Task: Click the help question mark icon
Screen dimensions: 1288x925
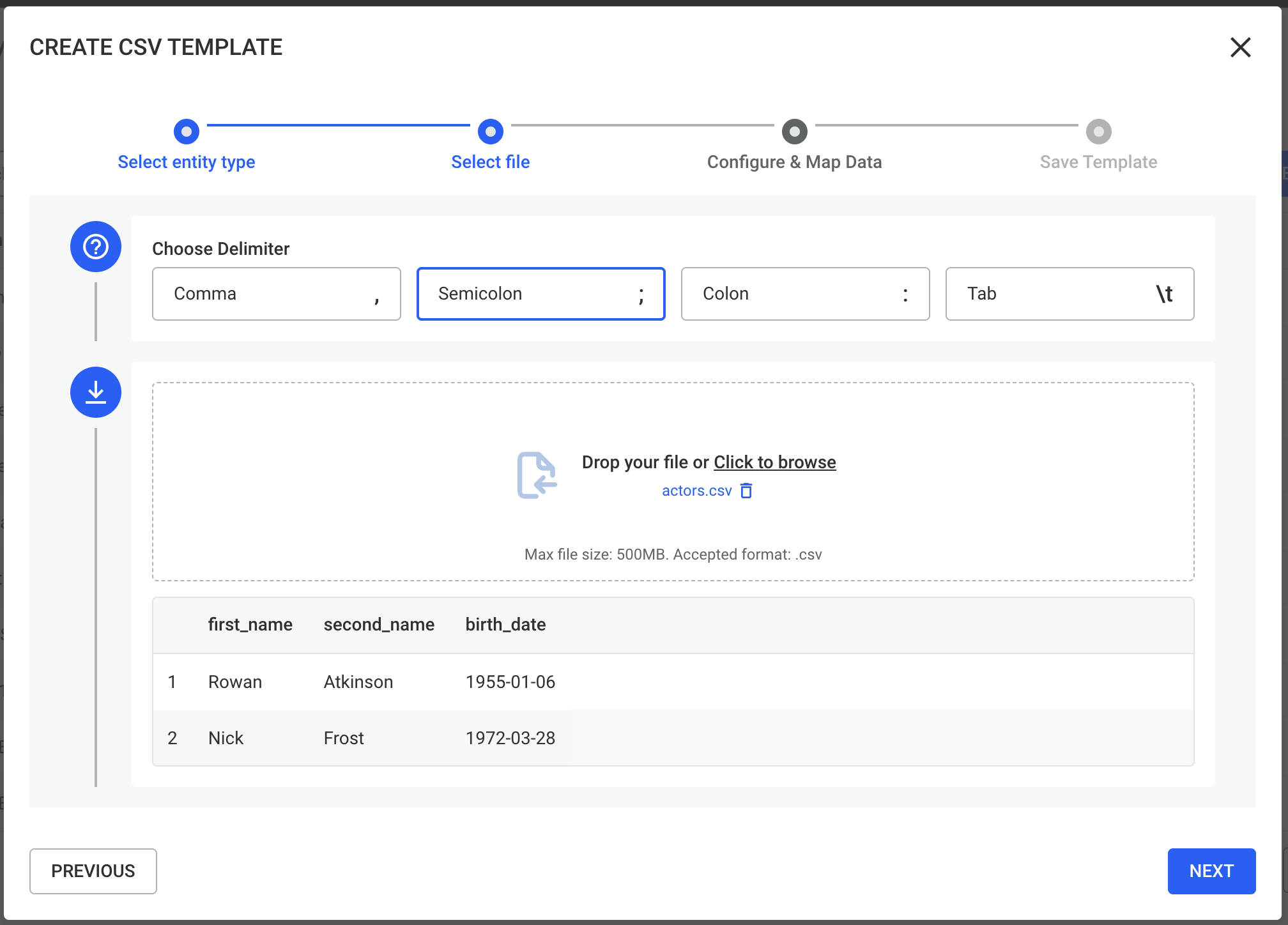Action: point(96,247)
